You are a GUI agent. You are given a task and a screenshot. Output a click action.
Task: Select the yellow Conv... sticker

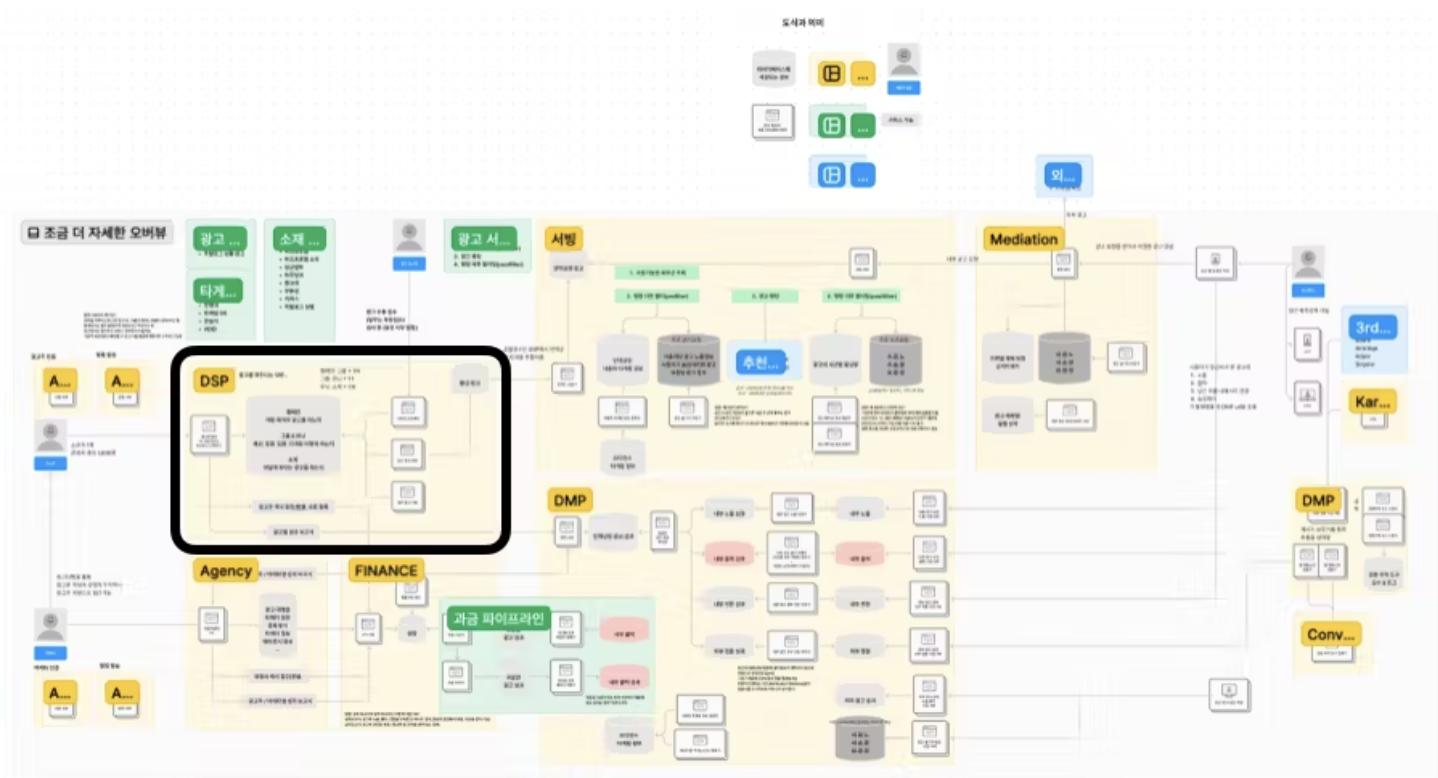[1333, 635]
